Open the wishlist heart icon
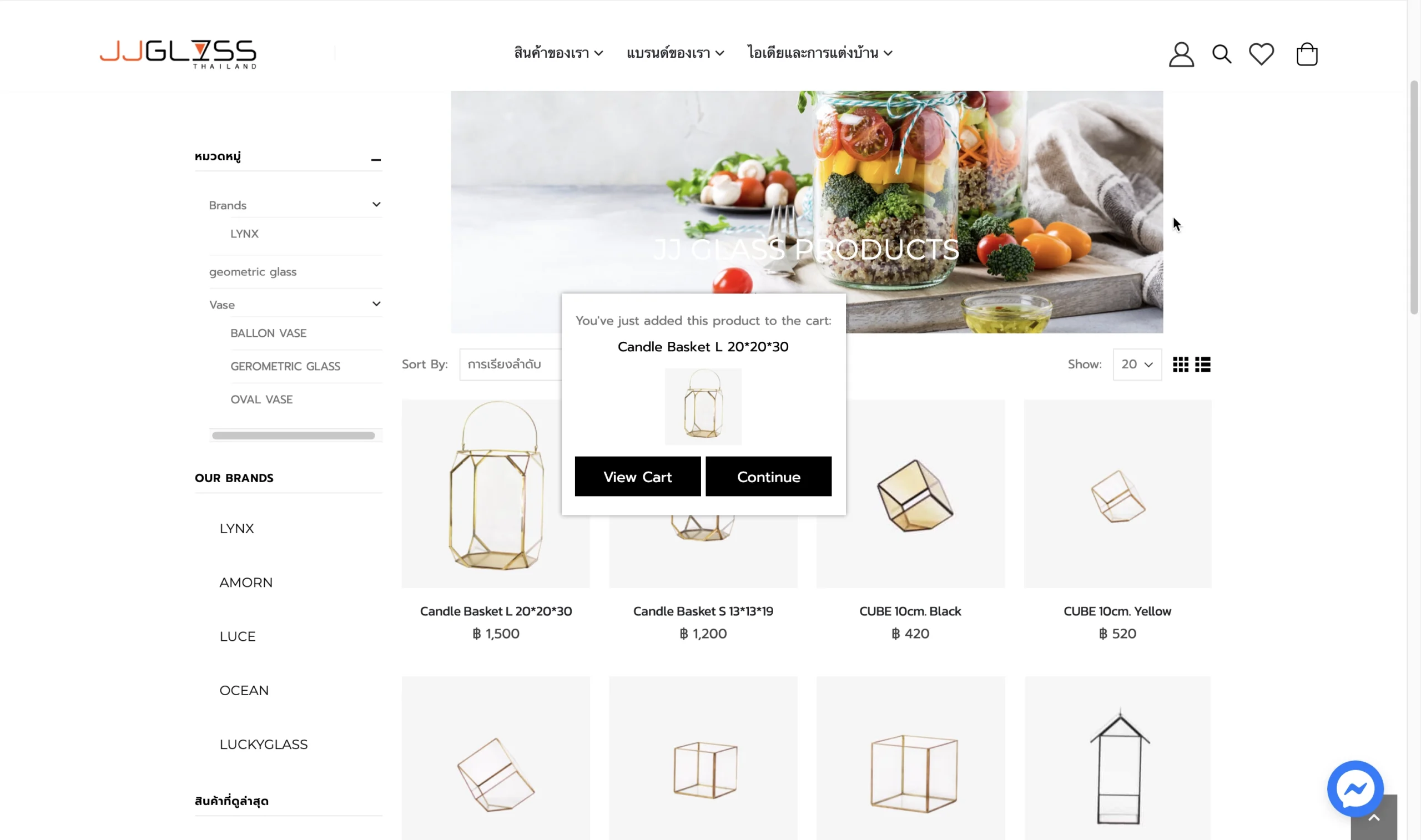 click(1261, 54)
